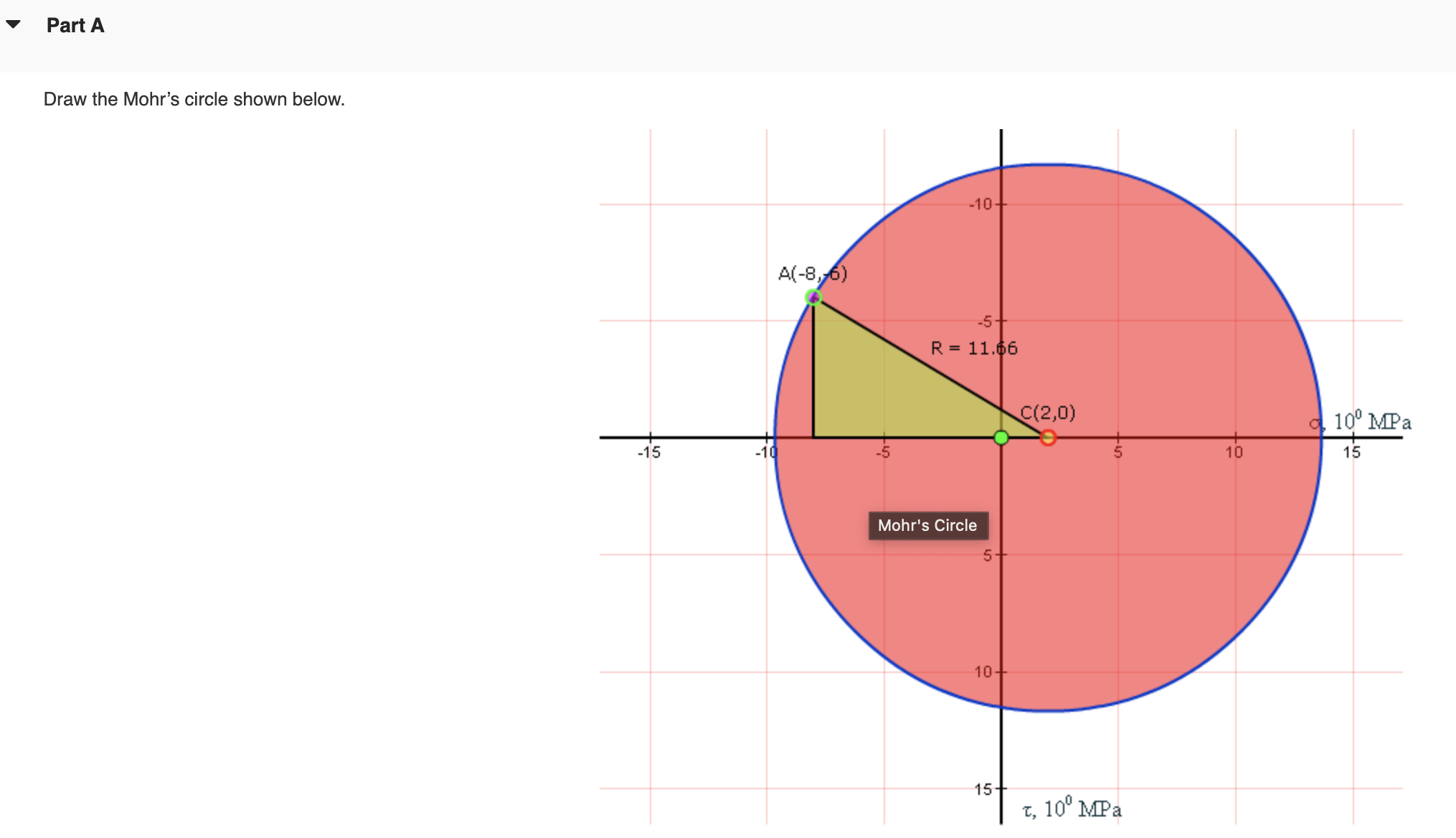Click the σ, 10⁰ MPa axis label

1359,423
